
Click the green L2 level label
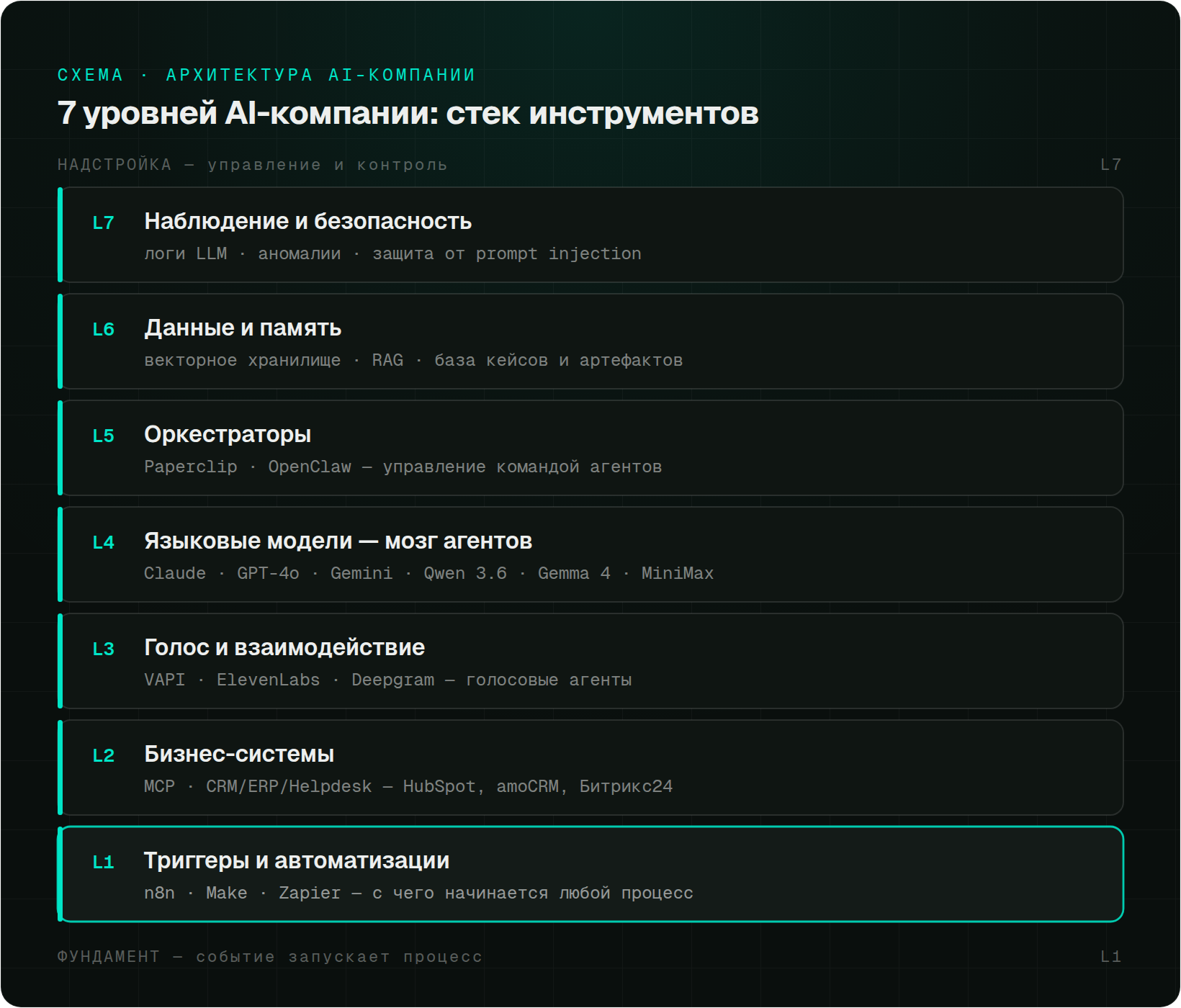[104, 756]
